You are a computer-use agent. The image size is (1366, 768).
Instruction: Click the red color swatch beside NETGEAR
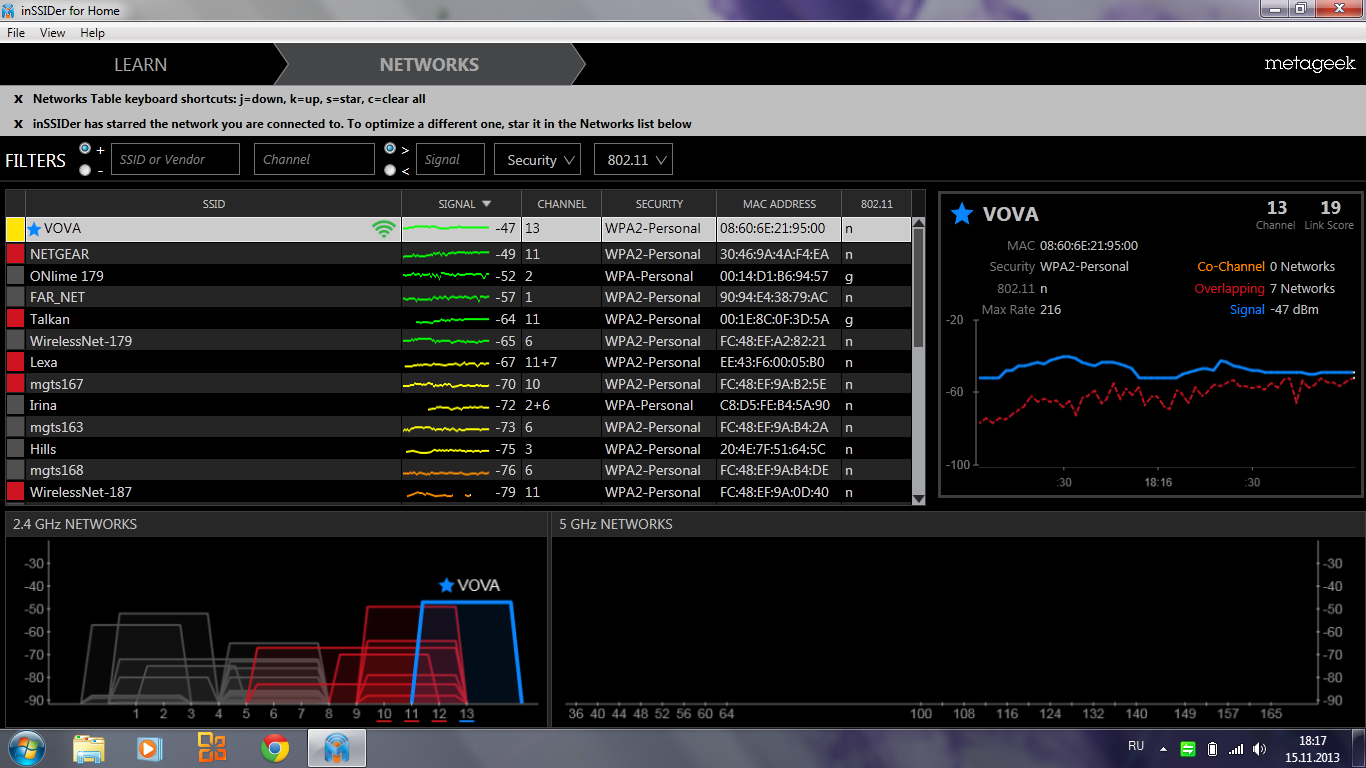tap(15, 254)
